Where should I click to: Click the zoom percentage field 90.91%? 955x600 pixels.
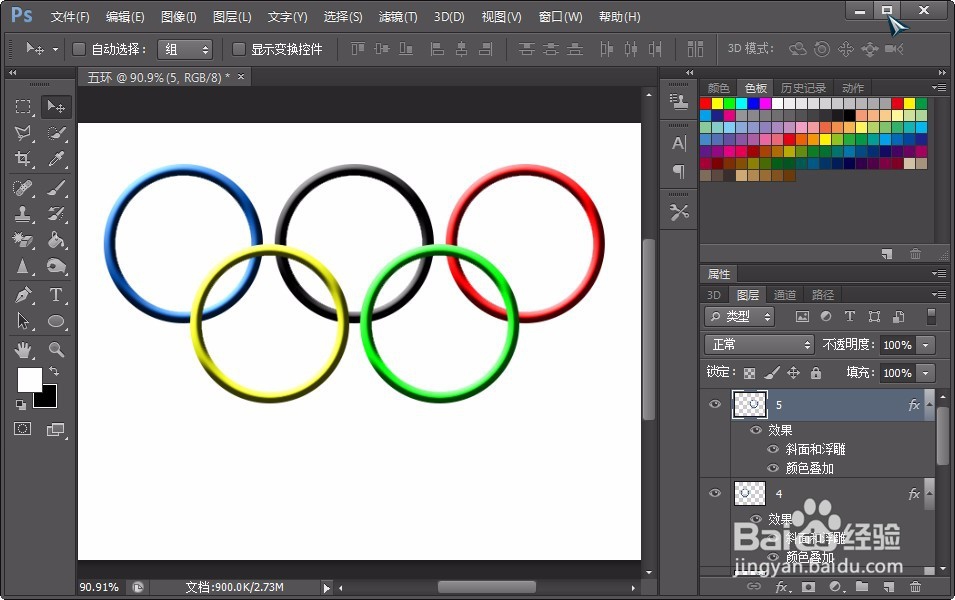tap(99, 587)
